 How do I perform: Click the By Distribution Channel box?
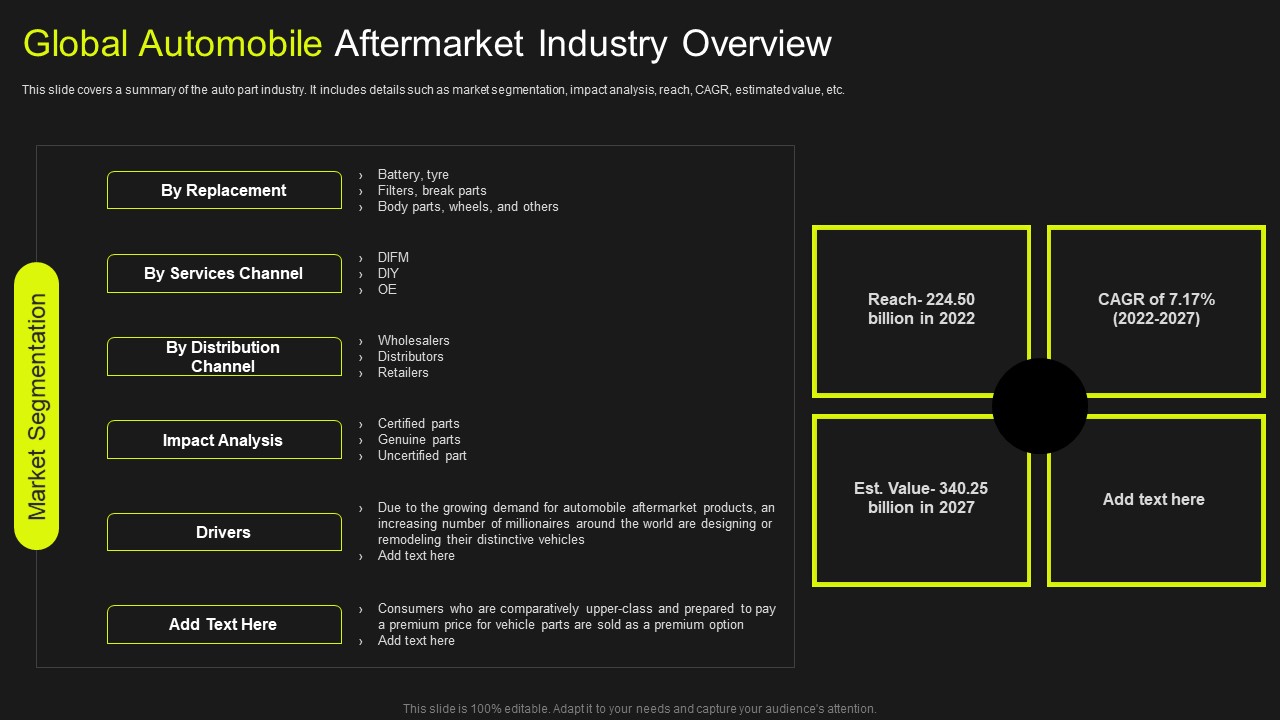pos(224,356)
